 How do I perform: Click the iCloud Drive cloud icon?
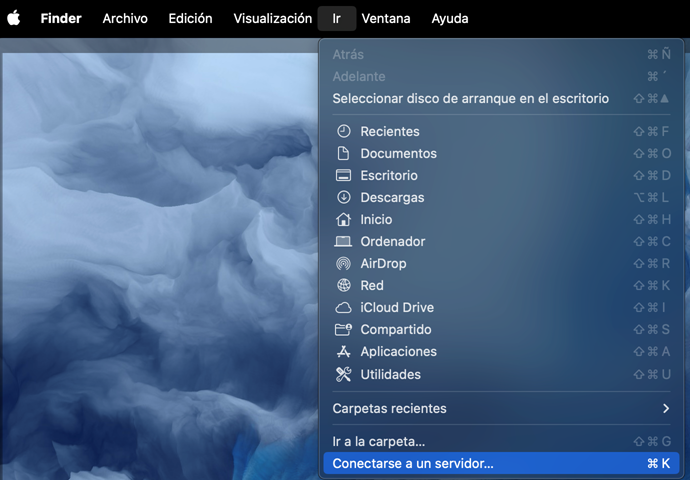(x=343, y=308)
